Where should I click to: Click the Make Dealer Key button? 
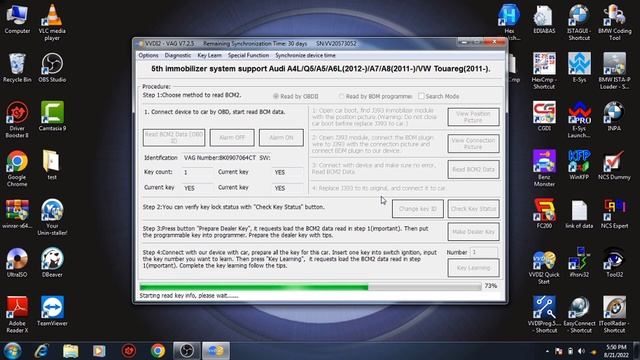tap(473, 232)
